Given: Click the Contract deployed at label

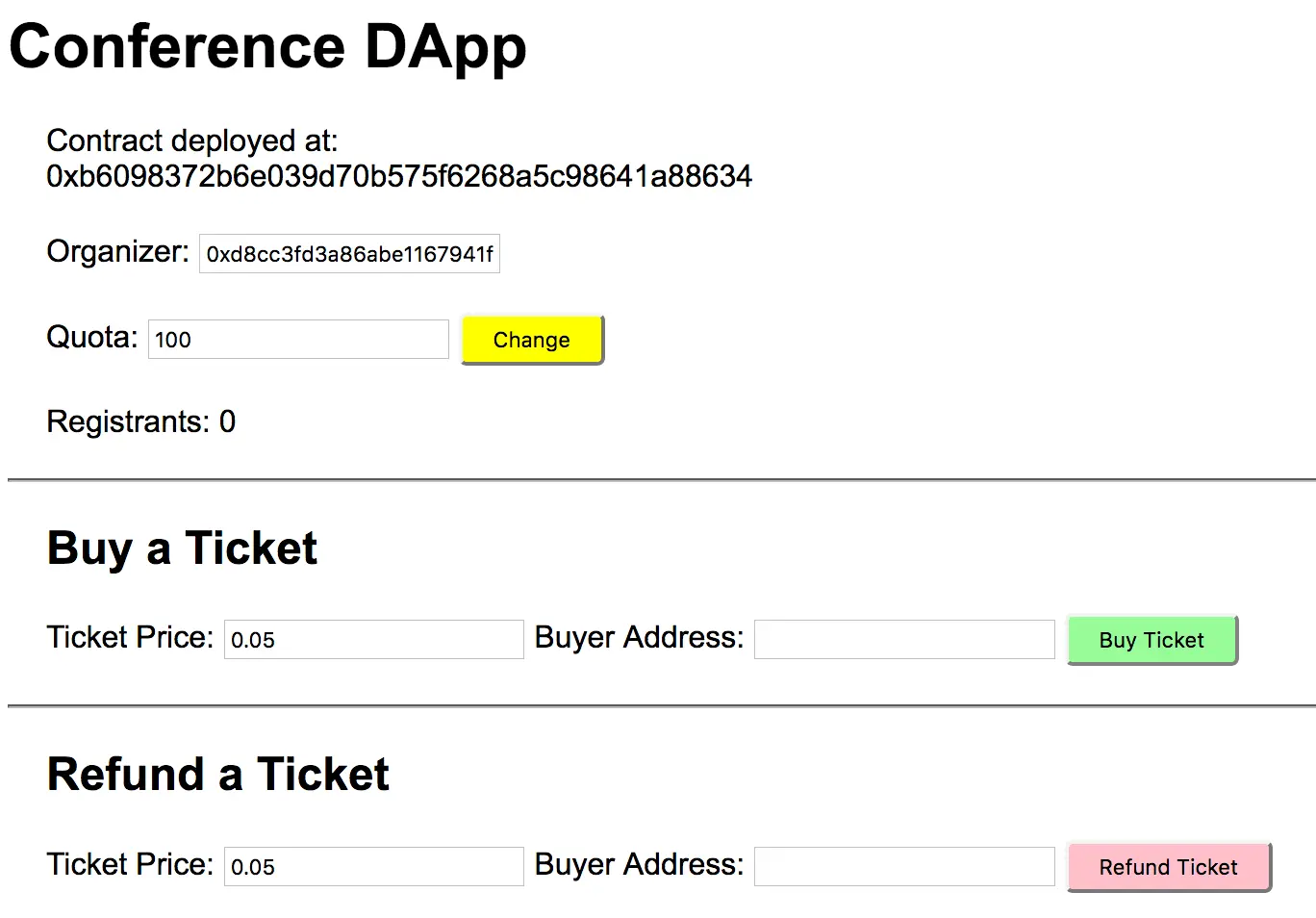Looking at the screenshot, I should pos(192,140).
